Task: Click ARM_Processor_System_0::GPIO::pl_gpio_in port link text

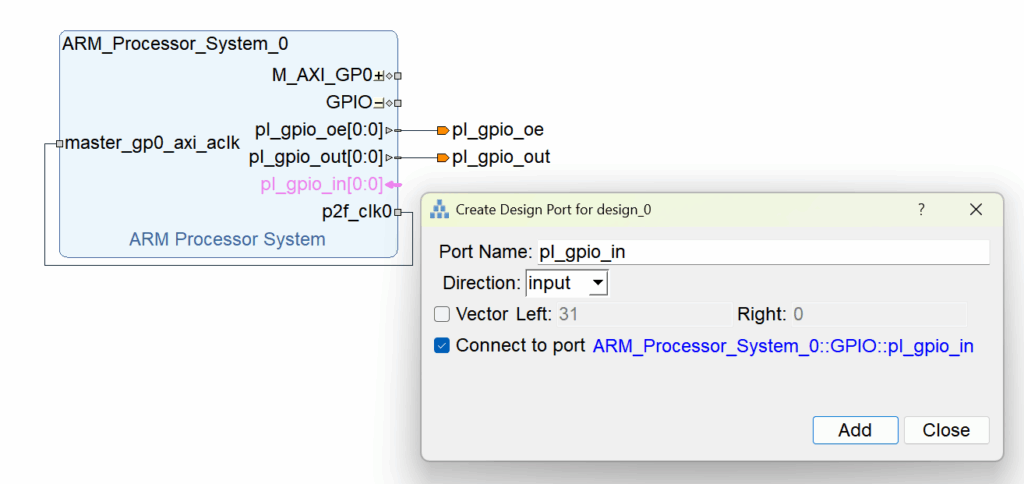Action: (x=783, y=347)
